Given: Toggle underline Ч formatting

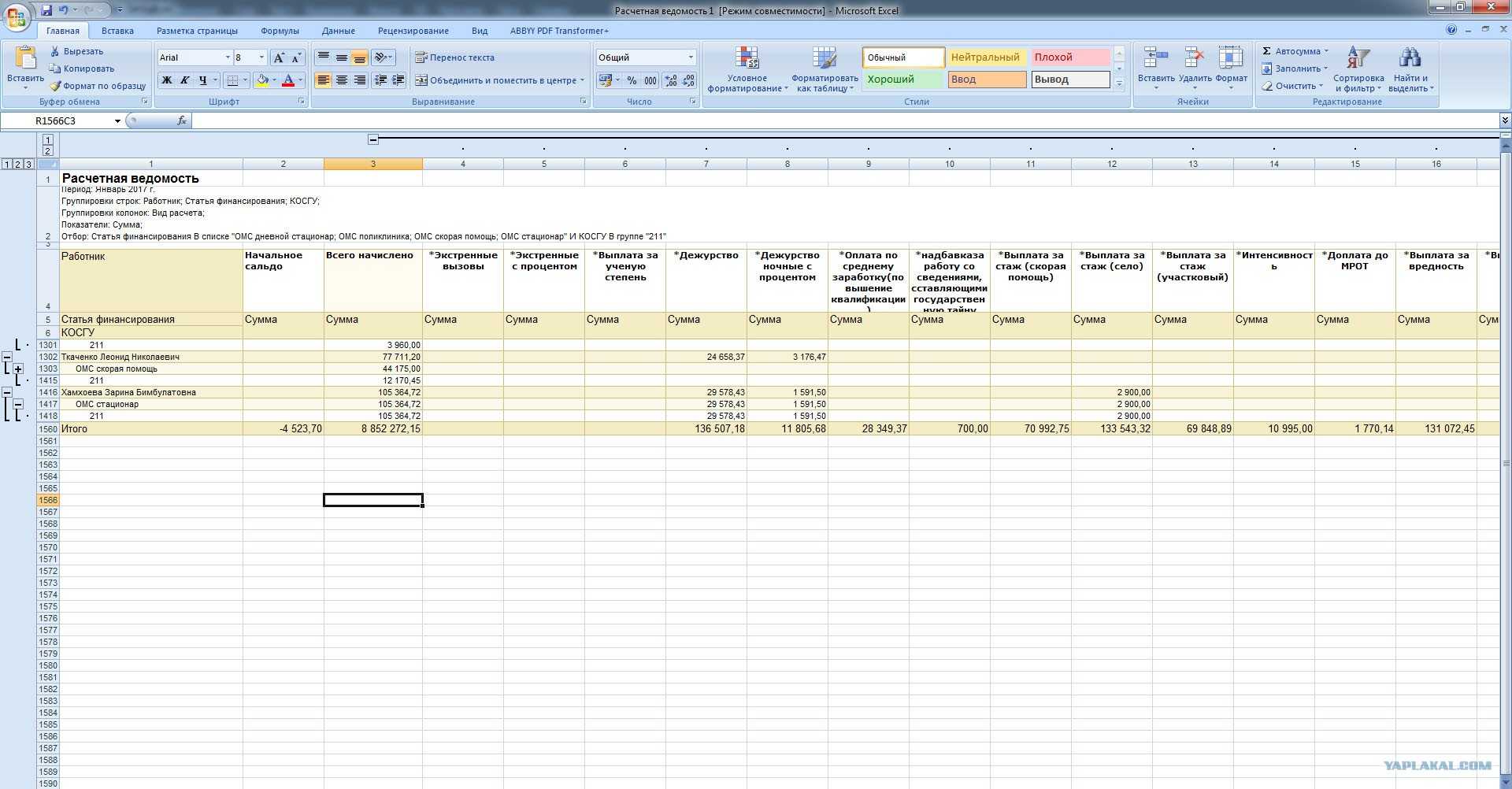Looking at the screenshot, I should pos(203,80).
